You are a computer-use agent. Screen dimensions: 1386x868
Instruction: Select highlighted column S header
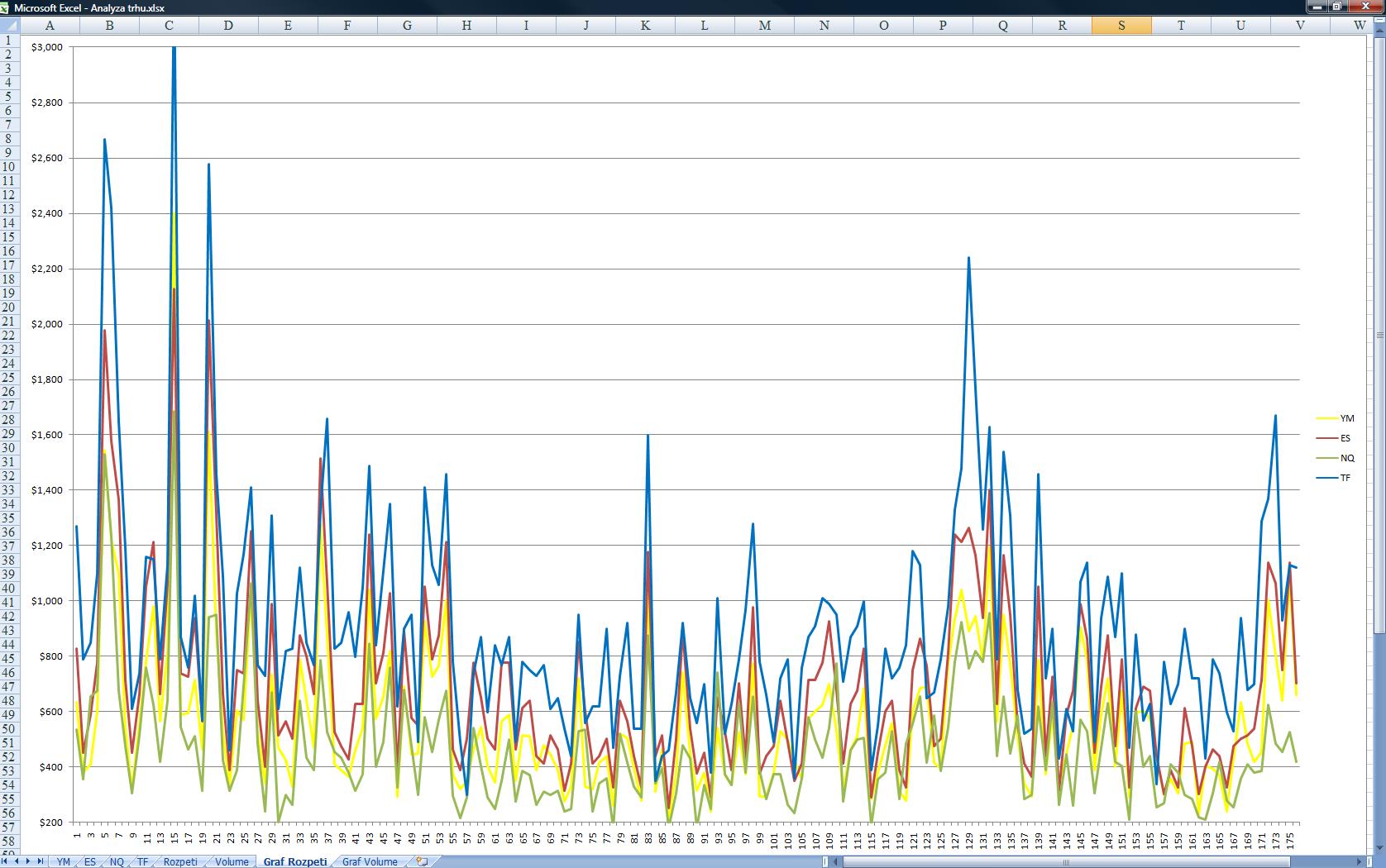click(1121, 25)
